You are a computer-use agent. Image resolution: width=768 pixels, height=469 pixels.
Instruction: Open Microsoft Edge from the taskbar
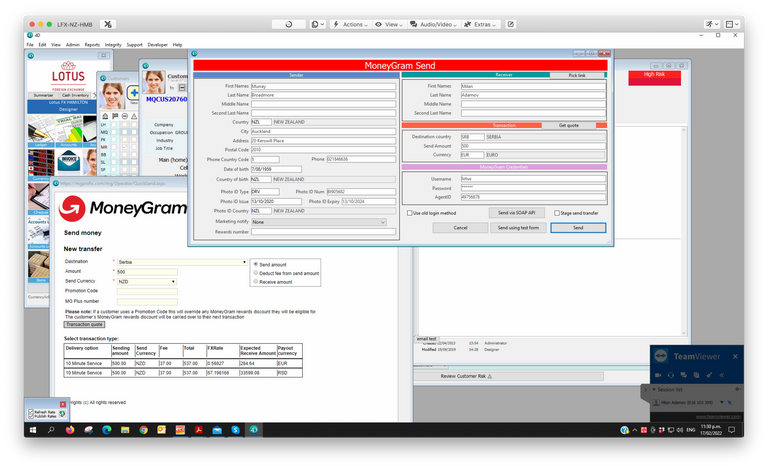(x=106, y=430)
